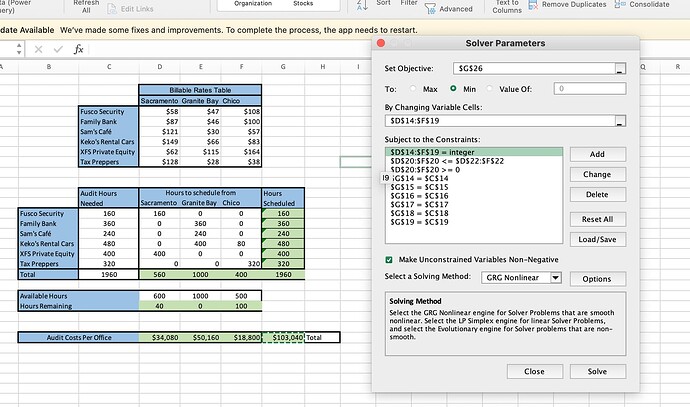Select column C header
Screen dimensions: 690x407
tap(109, 67)
